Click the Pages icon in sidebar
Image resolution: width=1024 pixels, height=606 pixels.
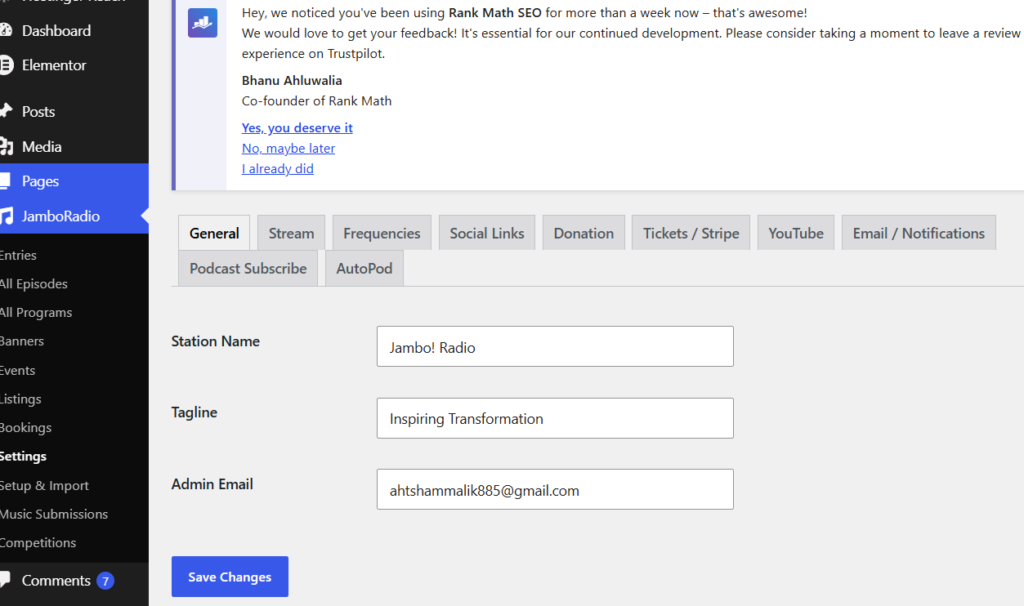pyautogui.click(x=5, y=181)
